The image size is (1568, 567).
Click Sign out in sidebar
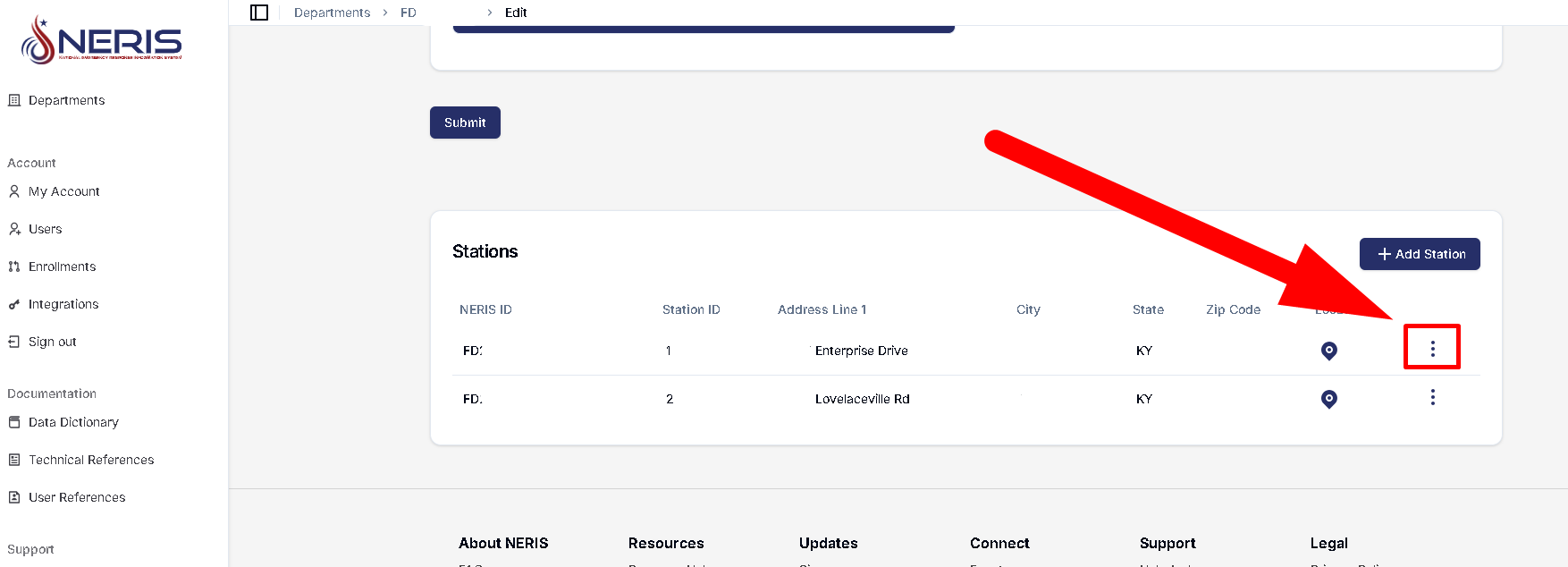(x=52, y=342)
